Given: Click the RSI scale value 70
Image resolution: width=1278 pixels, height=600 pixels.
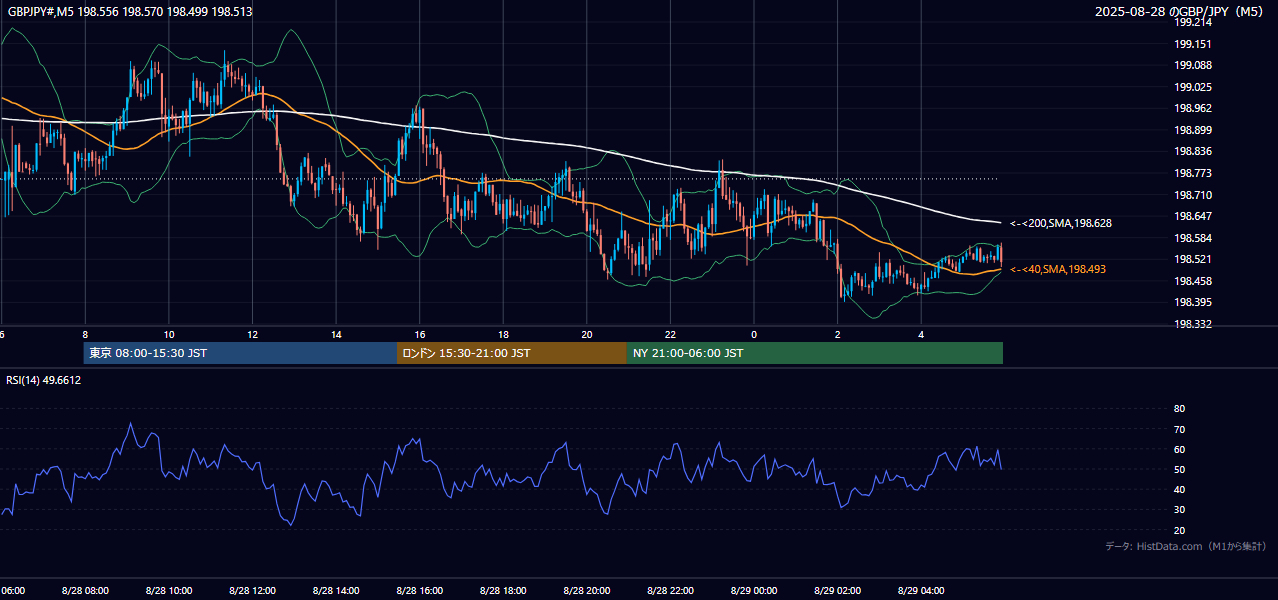Looking at the screenshot, I should (1179, 429).
